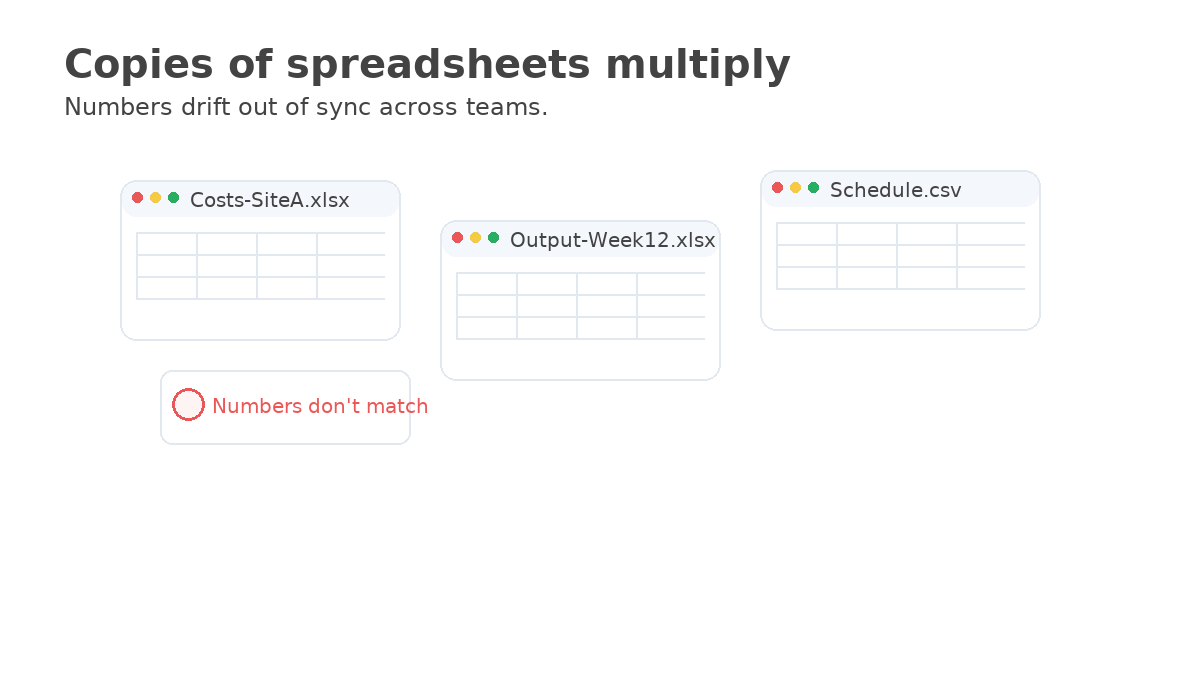Viewport: 1200px width, 675px height.
Task: Close the Costs-SiteA.xlsx window with red dot
Action: [138, 198]
